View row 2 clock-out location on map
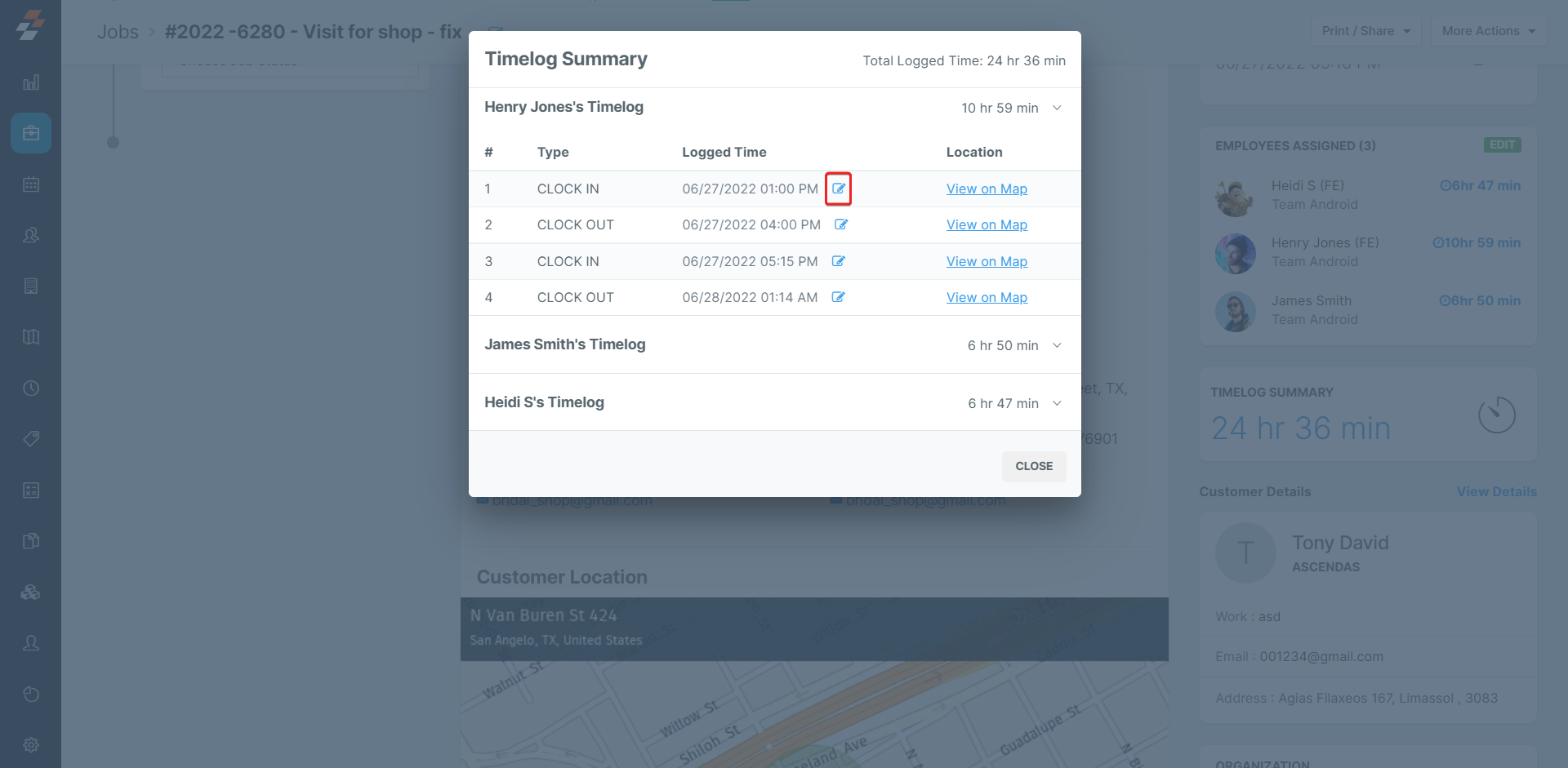Viewport: 1568px width, 768px height. click(x=987, y=224)
